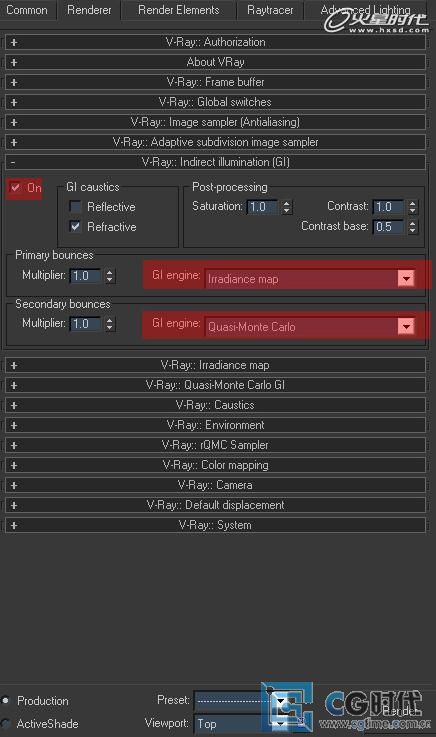Viewport: 436px width, 737px height.
Task: Click the plus icon beside V-Ray:: Color mapping
Action: 14,465
